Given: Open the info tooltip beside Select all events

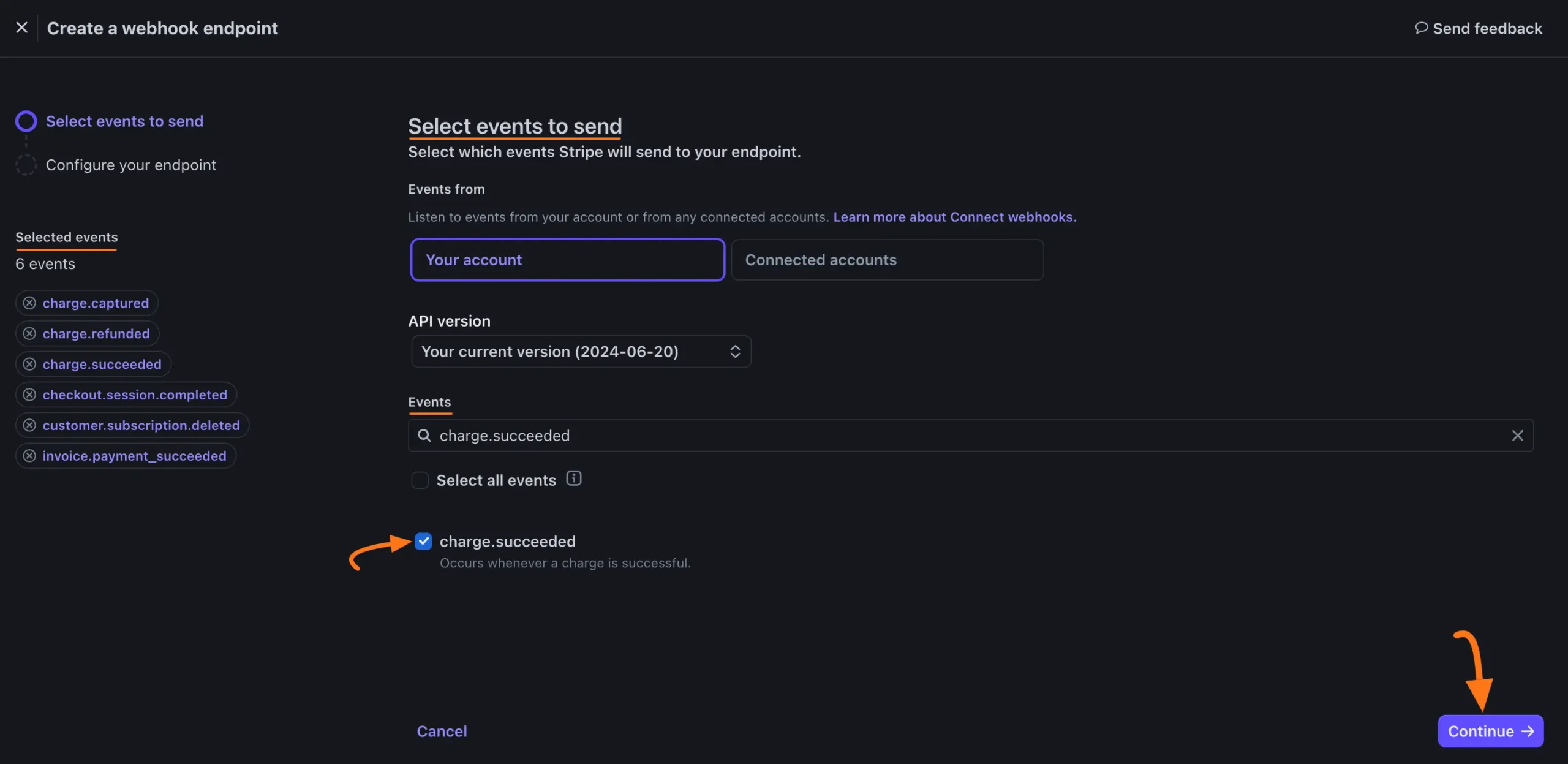Looking at the screenshot, I should click(574, 479).
